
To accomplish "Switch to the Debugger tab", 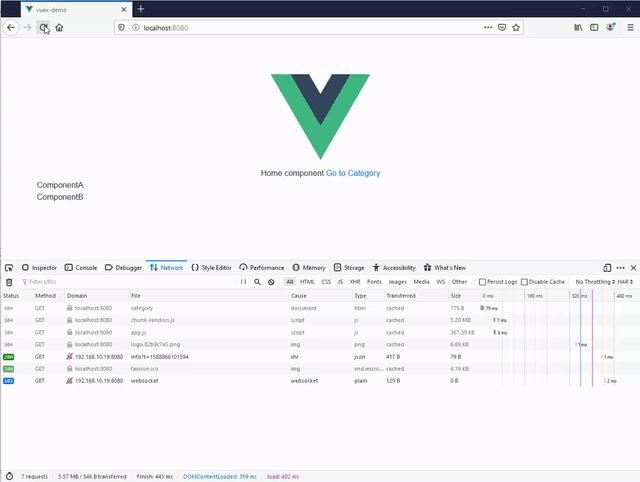I will pyautogui.click(x=123, y=268).
